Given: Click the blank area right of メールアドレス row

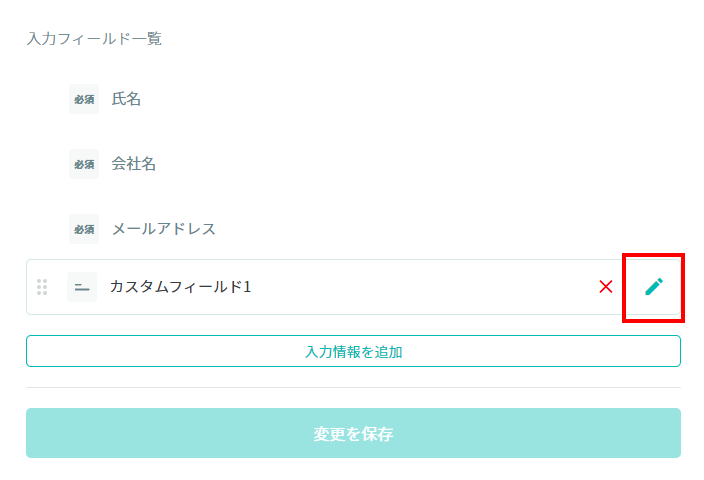Looking at the screenshot, I should pos(449,229).
